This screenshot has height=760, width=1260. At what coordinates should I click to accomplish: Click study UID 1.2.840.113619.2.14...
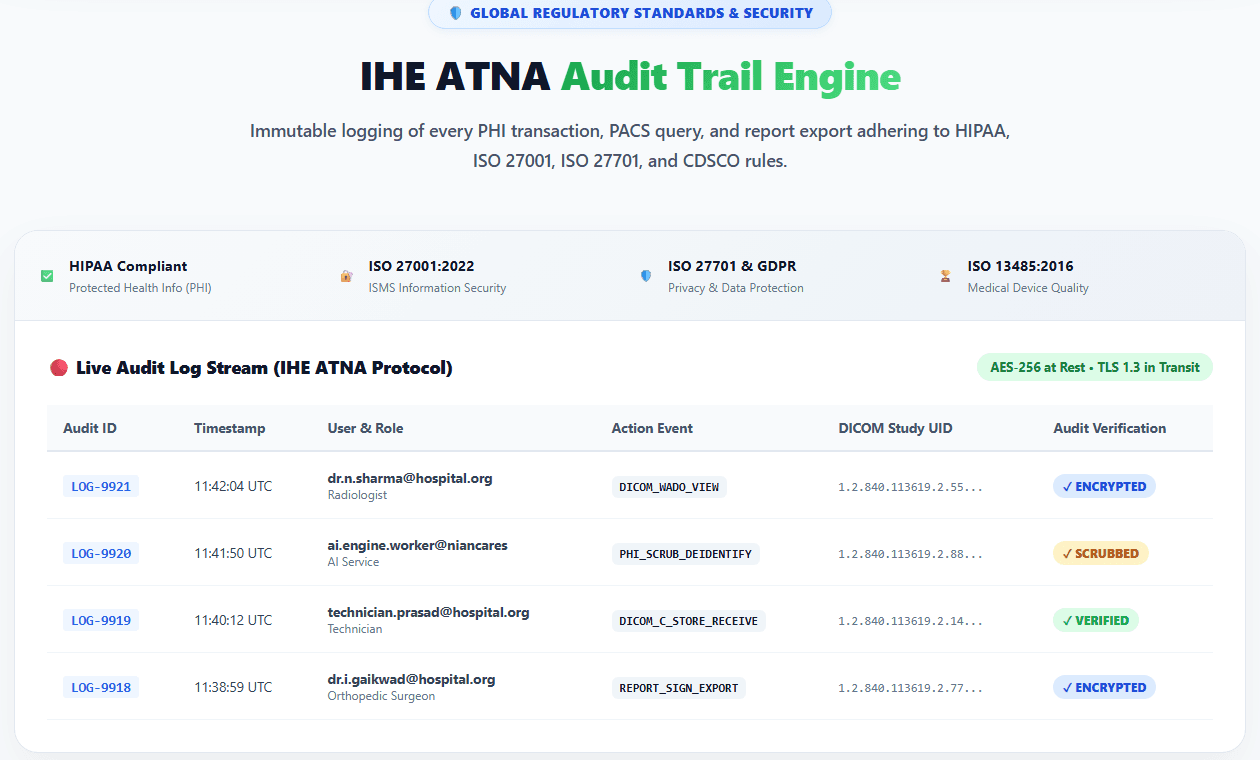tap(910, 621)
